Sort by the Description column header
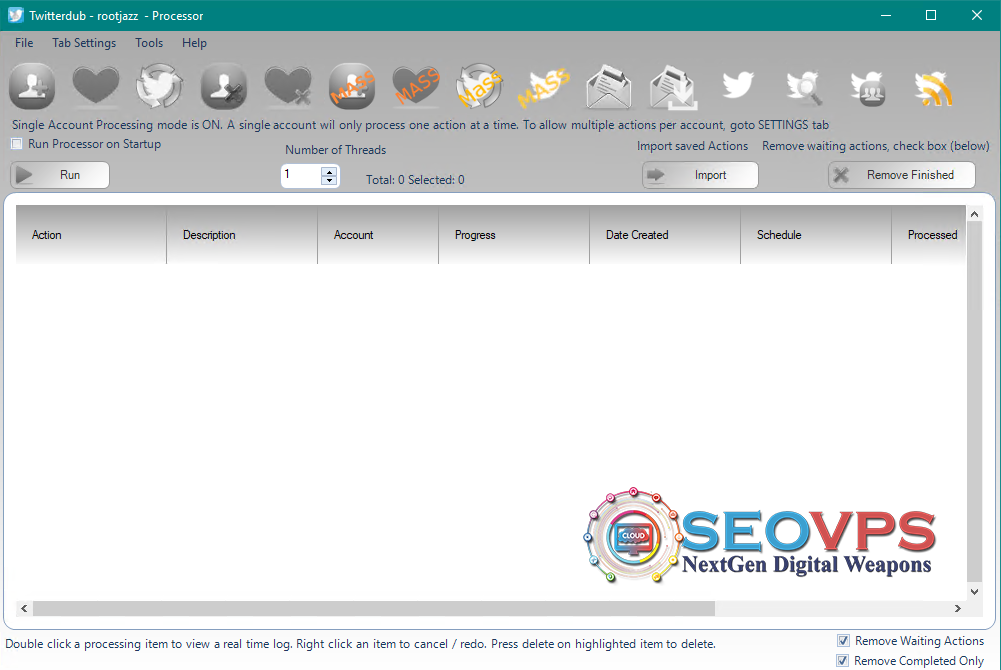This screenshot has width=1001, height=670. [242, 235]
